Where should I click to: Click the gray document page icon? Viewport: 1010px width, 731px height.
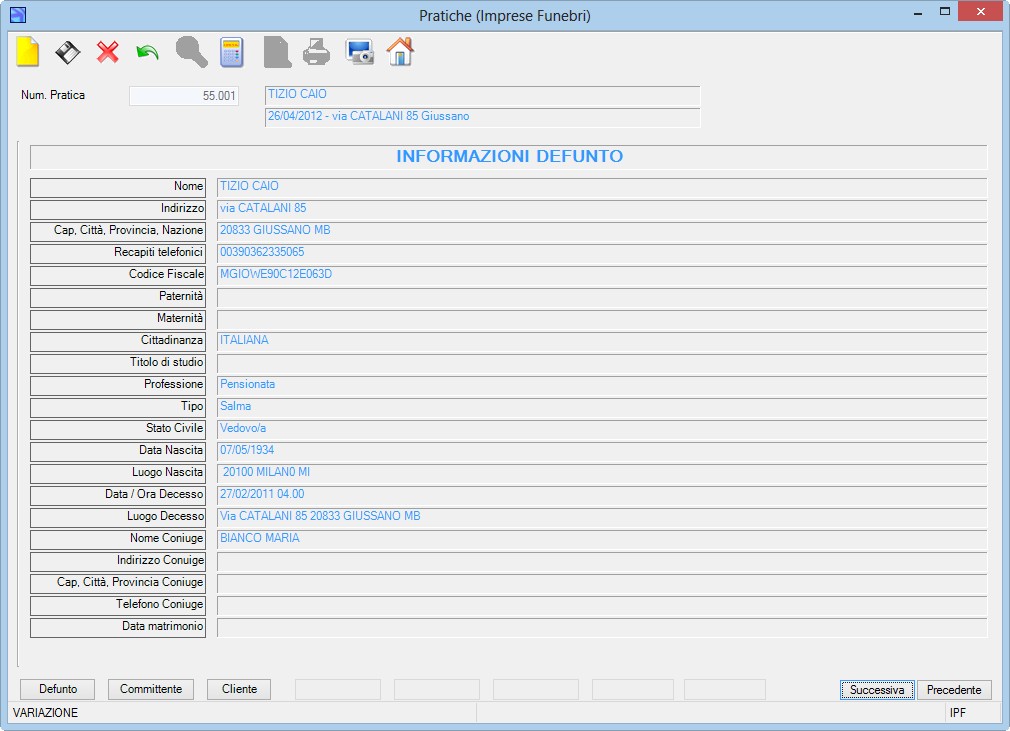click(x=277, y=52)
